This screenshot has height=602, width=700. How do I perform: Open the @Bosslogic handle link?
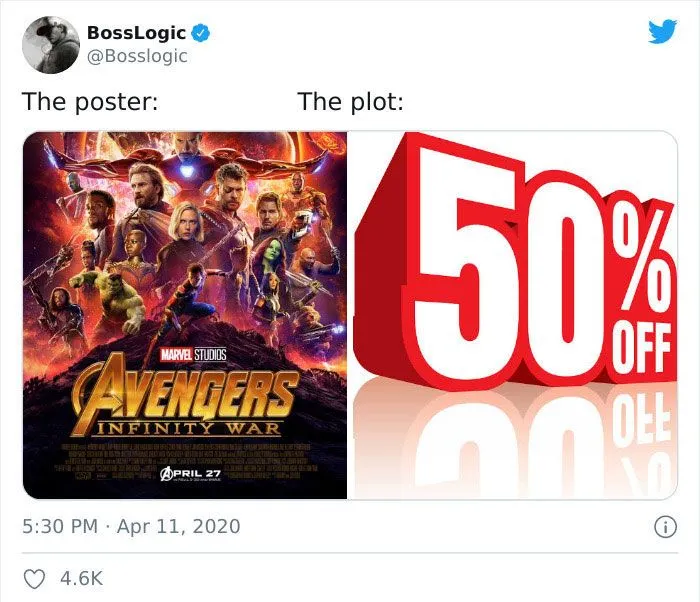click(137, 56)
